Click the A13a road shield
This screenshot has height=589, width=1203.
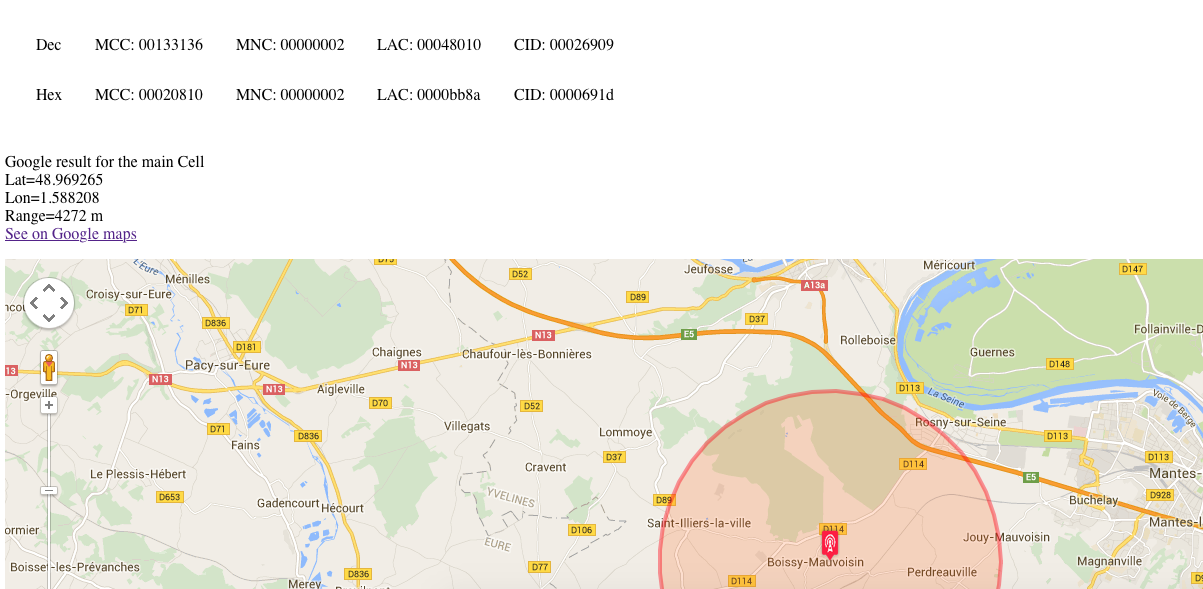815,285
